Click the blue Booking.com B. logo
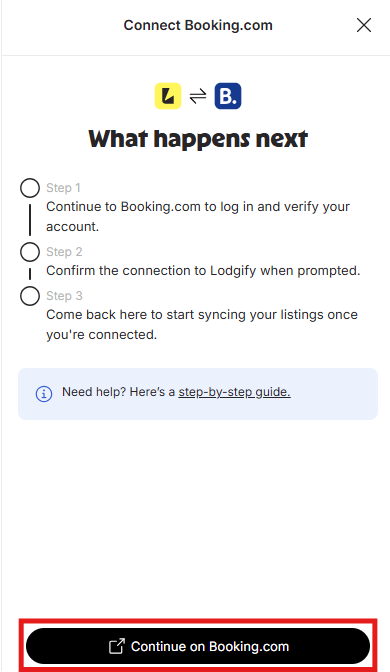Viewport: 390px width, 672px height. 228,96
